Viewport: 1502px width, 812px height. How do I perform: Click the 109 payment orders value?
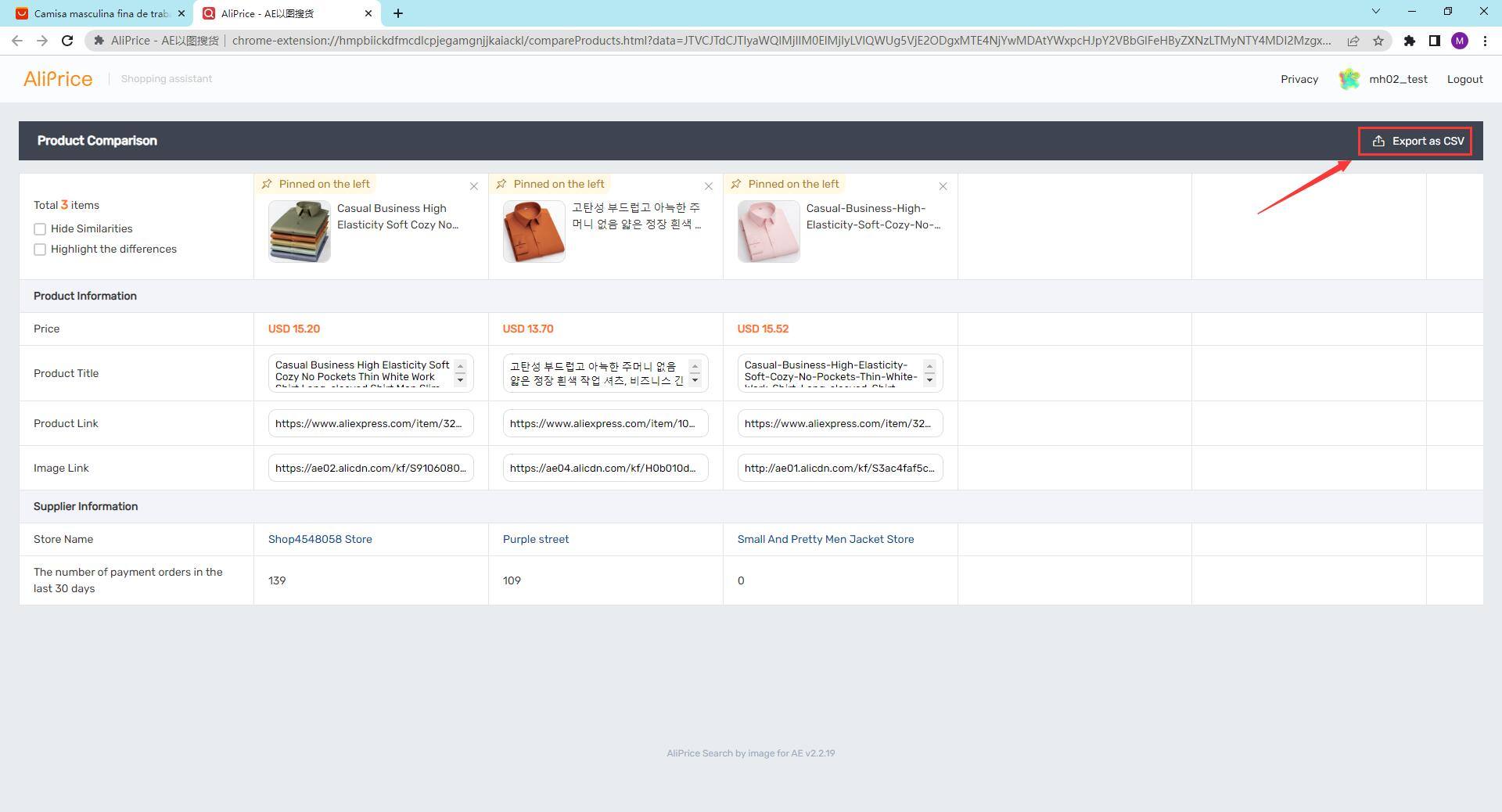pos(512,580)
